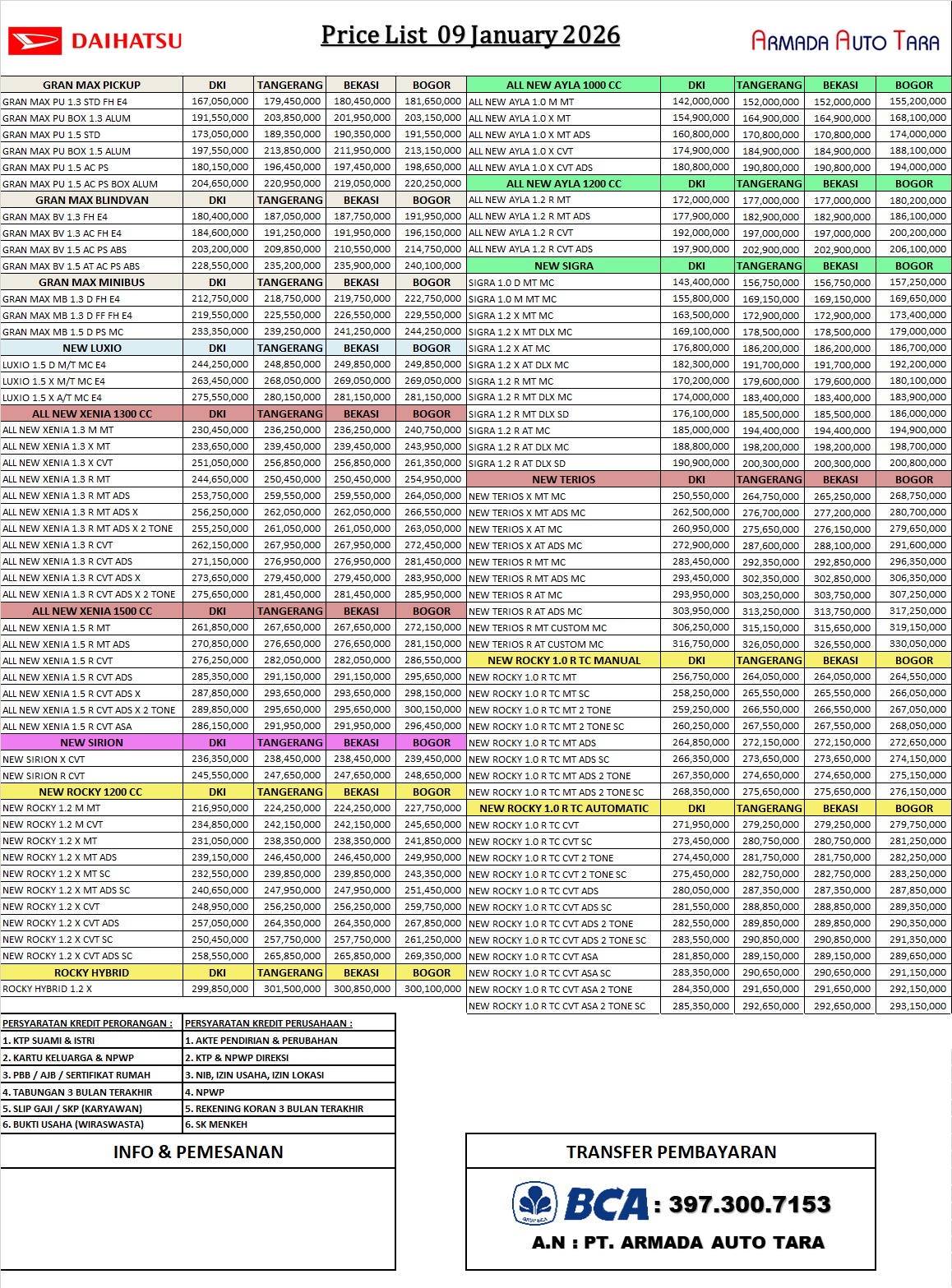Click the Price List 09 January 2026 title
Viewport: 952px width, 1288px height.
470,35
